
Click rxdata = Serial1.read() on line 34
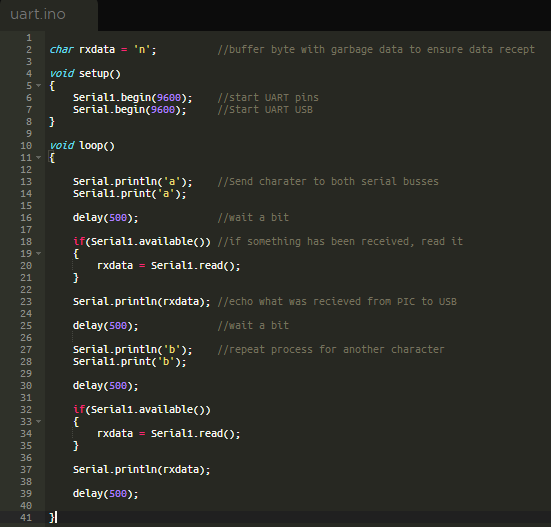169,434
